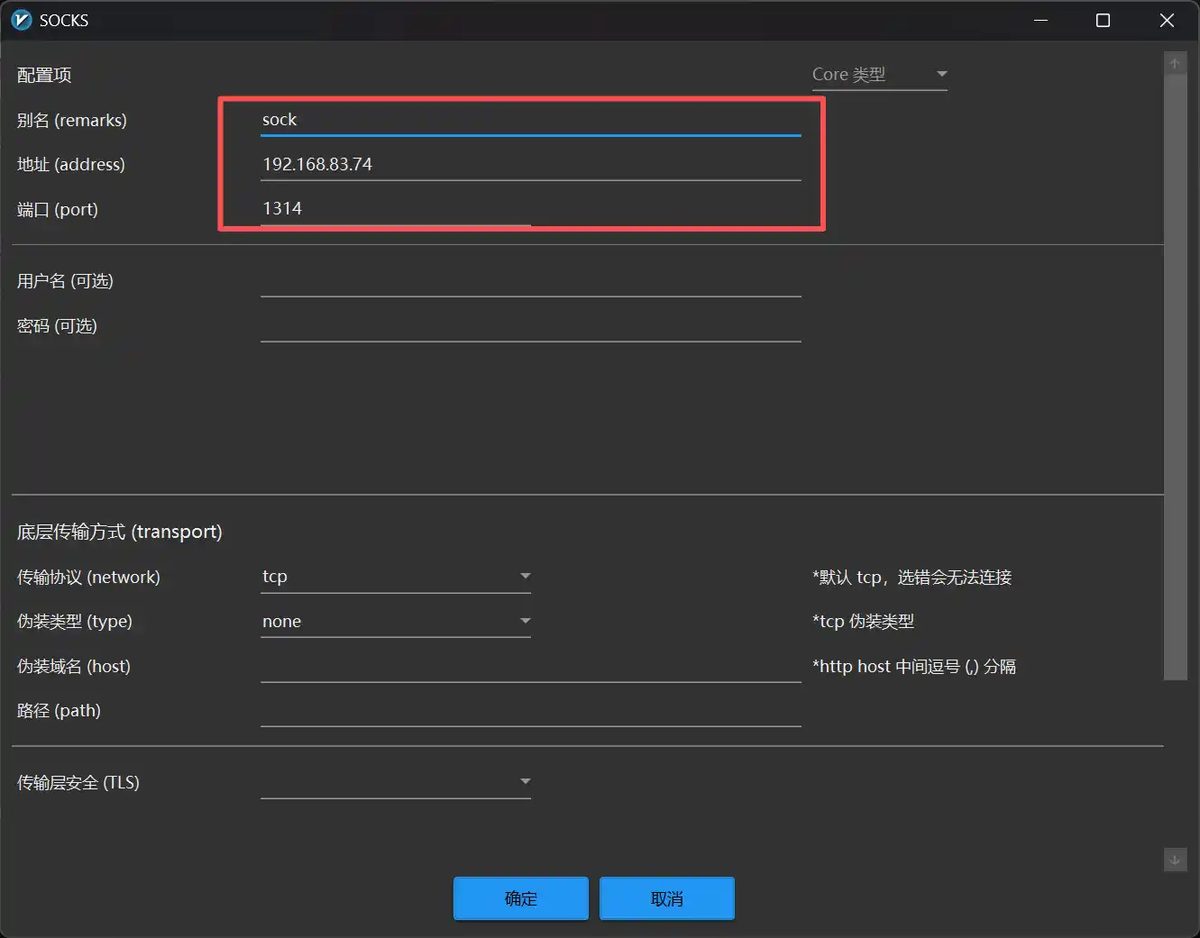Viewport: 1200px width, 938px height.
Task: Click the vertical scrollbar thumb
Action: pyautogui.click(x=1175, y=376)
